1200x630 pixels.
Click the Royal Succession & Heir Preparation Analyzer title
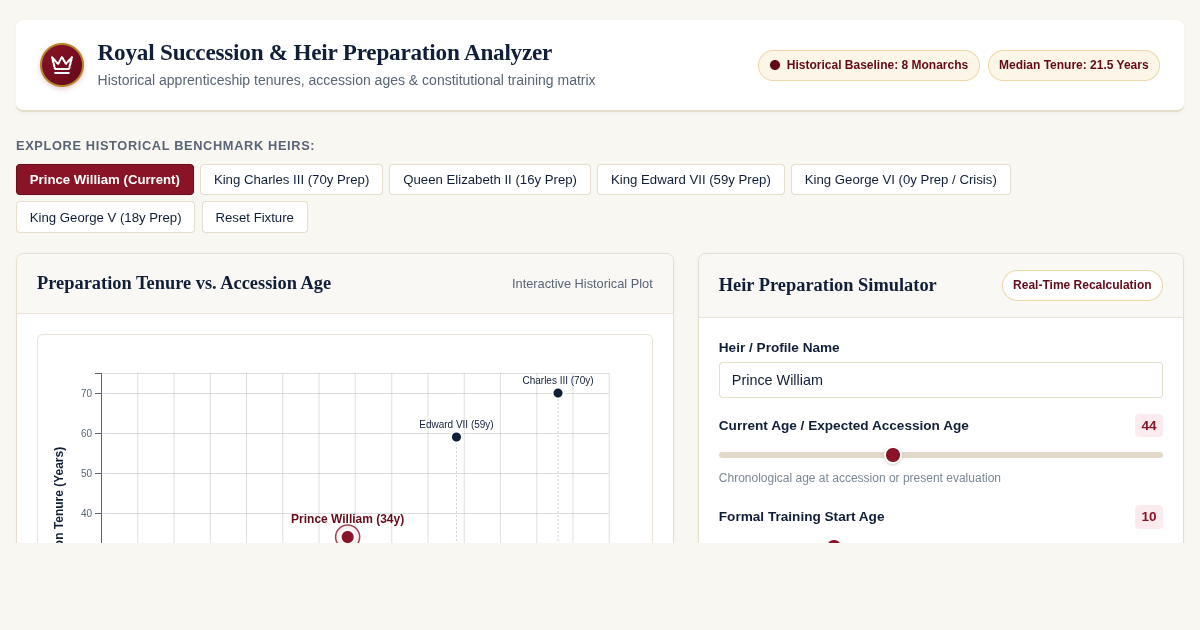tap(325, 52)
